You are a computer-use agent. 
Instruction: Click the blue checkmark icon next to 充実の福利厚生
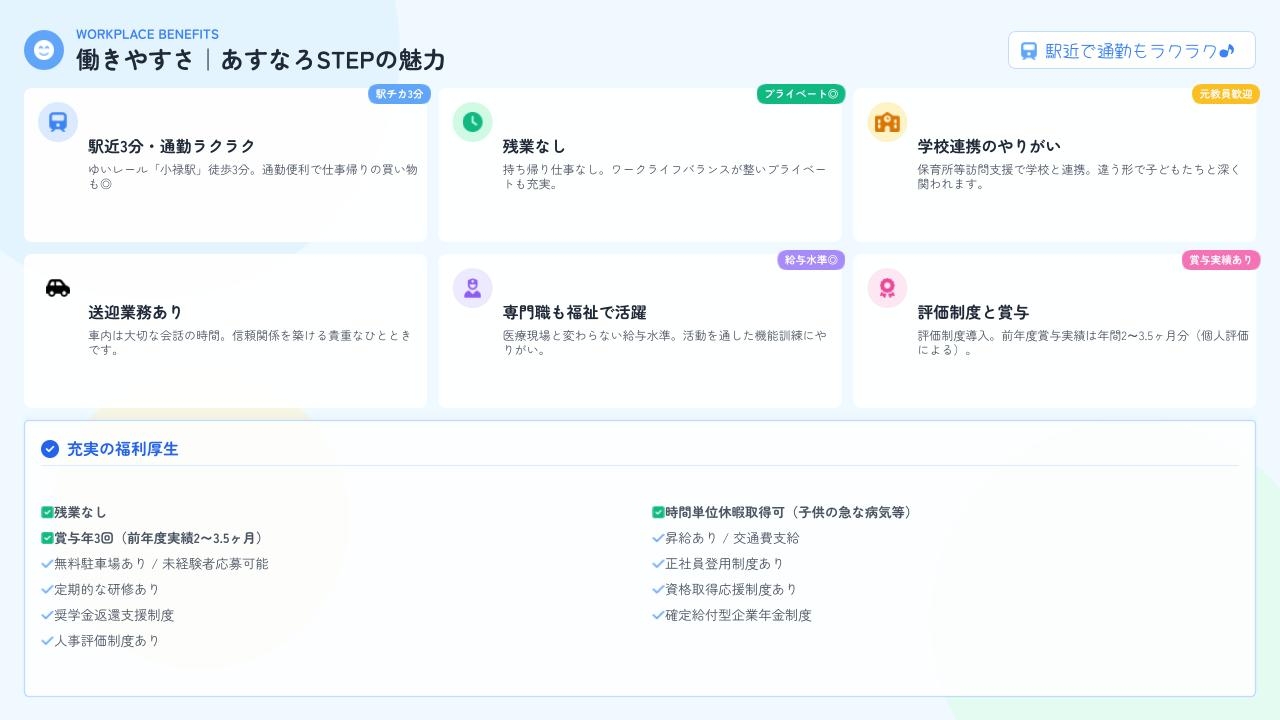[x=50, y=449]
